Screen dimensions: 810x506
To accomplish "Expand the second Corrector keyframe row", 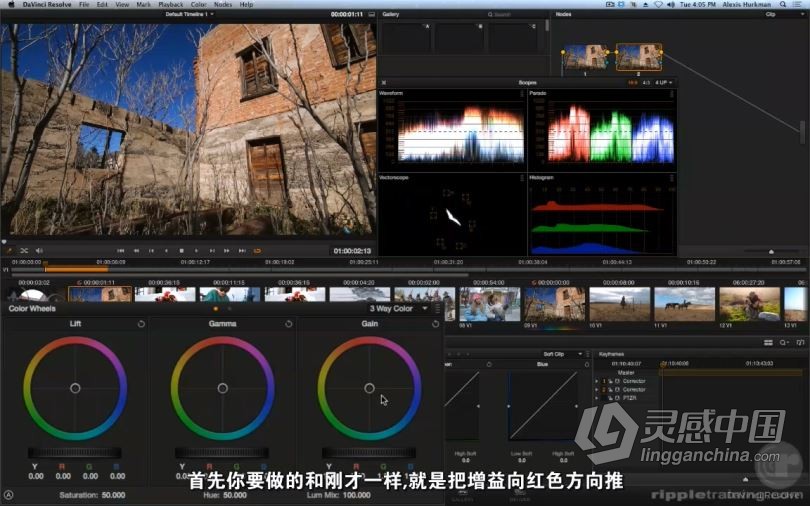I will [x=597, y=390].
